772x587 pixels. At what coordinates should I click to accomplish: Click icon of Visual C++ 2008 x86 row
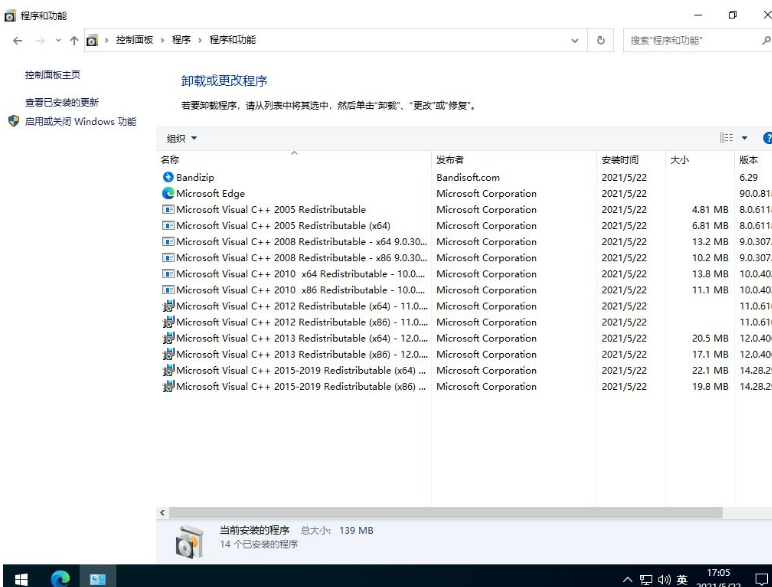tap(168, 258)
